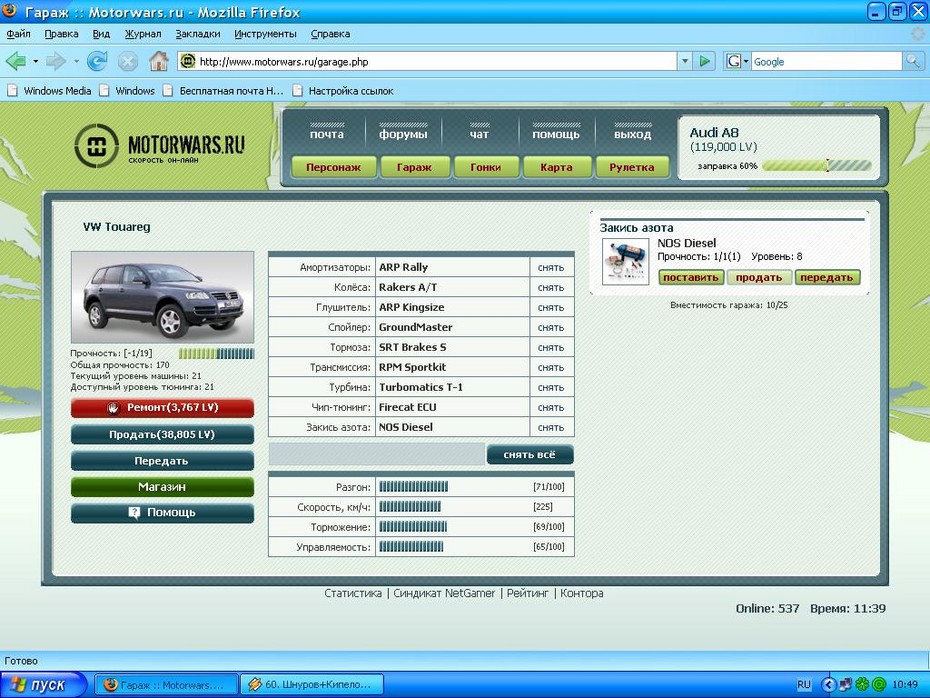
Task: Click the RU language indicator in tray
Action: click(804, 684)
